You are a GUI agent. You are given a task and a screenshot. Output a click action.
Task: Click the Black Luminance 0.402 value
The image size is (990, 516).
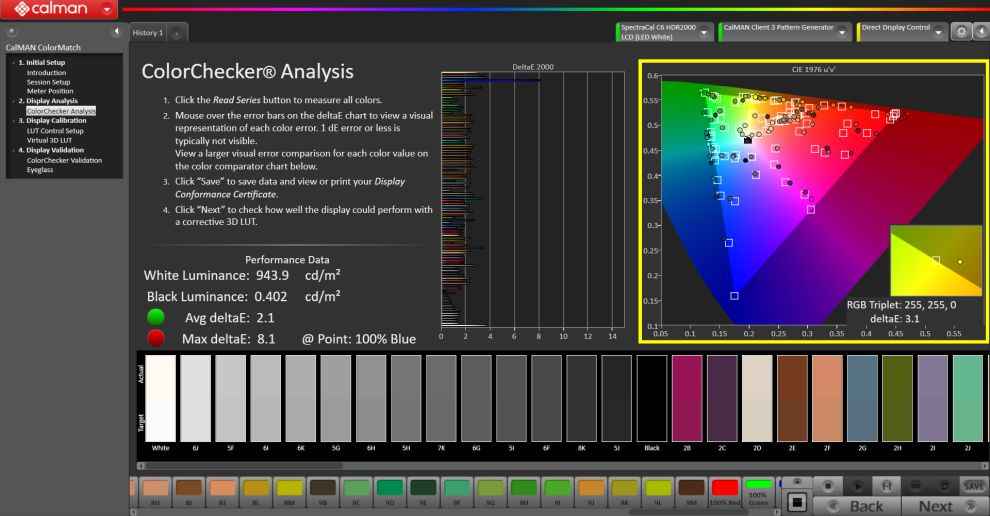270,296
